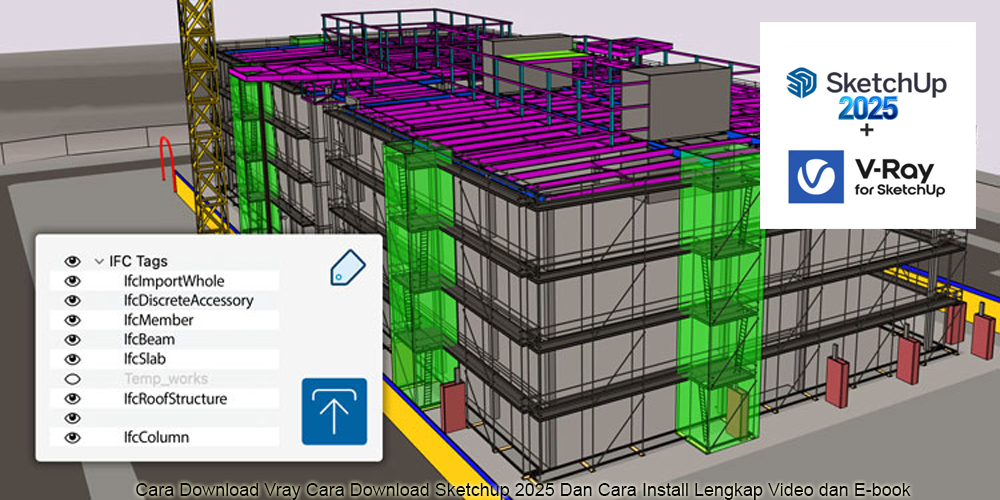Select the IfcSlab tag name
Viewport: 1000px width, 500px height.
click(x=145, y=360)
